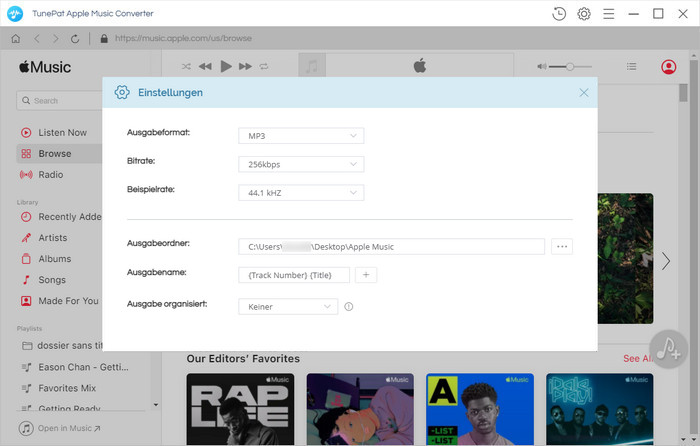Advance carousel with right chevron arrow
Image resolution: width=700 pixels, height=446 pixels.
(x=666, y=261)
